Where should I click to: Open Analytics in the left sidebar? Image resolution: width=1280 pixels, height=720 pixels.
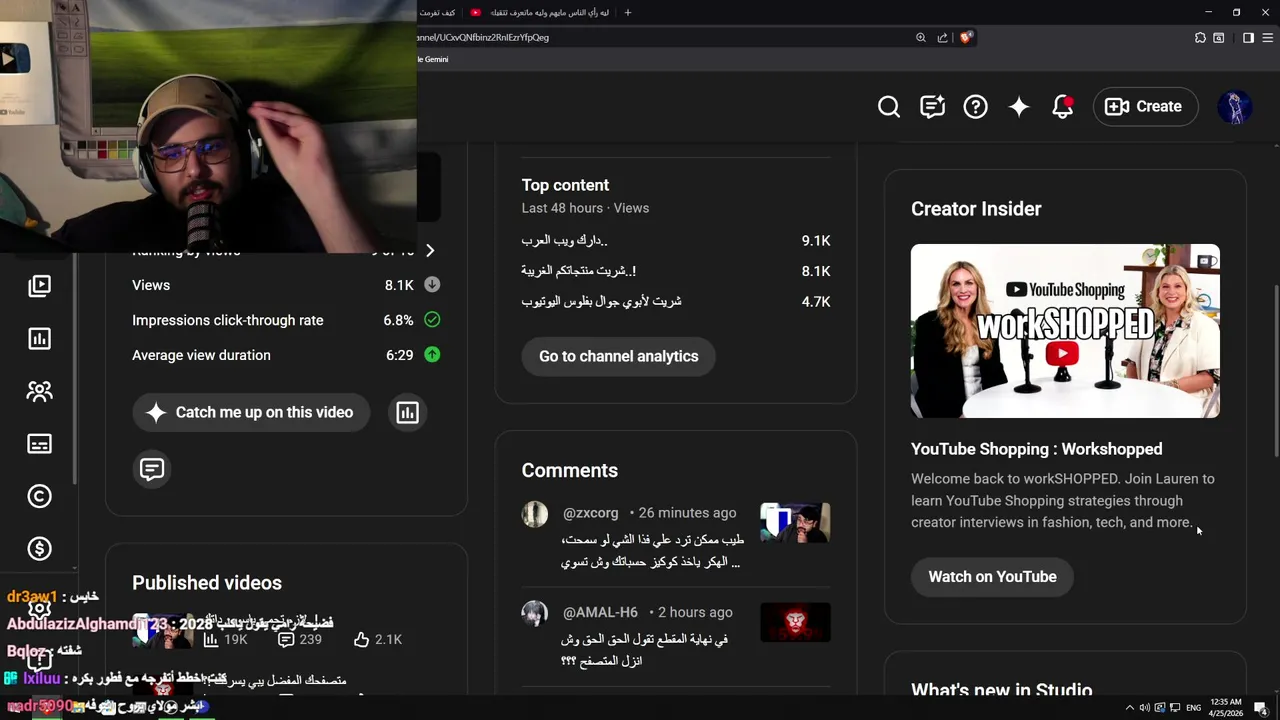(39, 338)
